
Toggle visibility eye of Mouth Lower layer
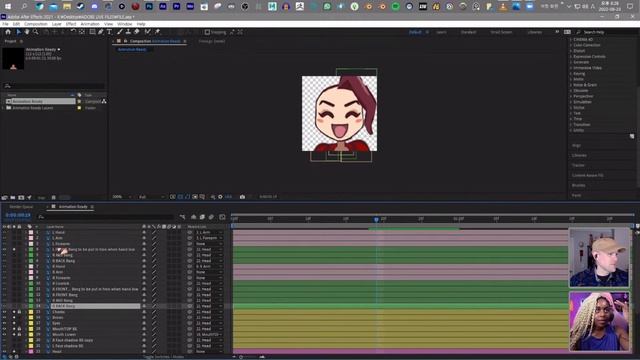pos(4,335)
